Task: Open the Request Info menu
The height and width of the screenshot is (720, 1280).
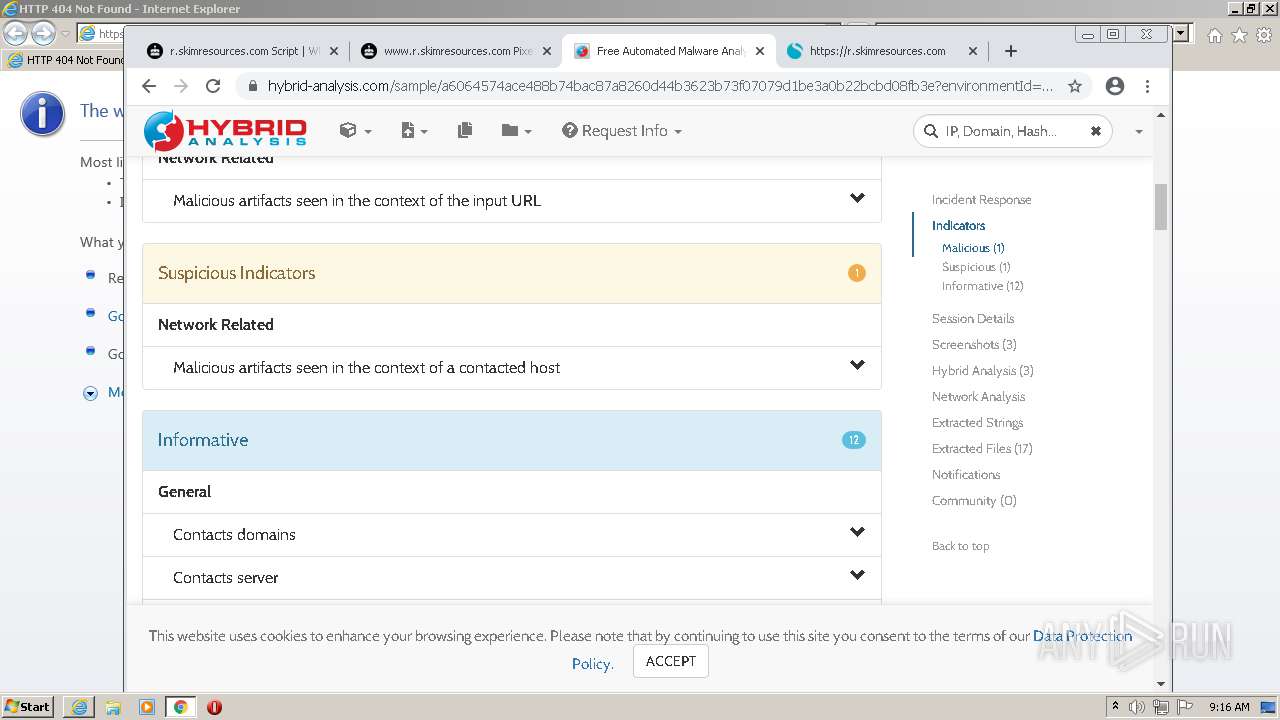Action: tap(621, 131)
